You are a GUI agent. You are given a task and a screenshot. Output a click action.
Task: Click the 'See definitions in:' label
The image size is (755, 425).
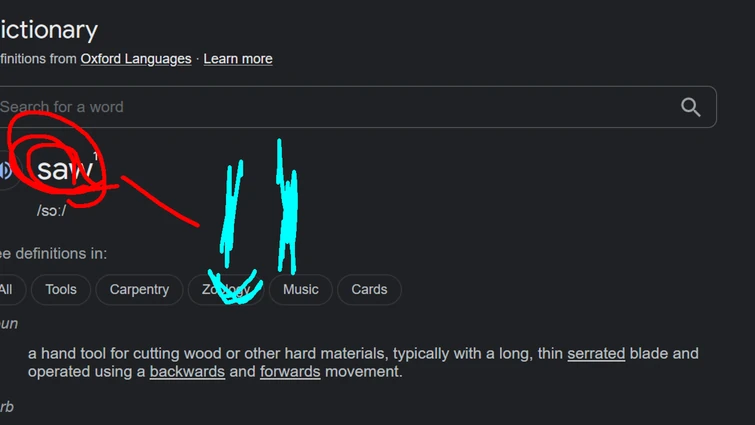coord(54,253)
